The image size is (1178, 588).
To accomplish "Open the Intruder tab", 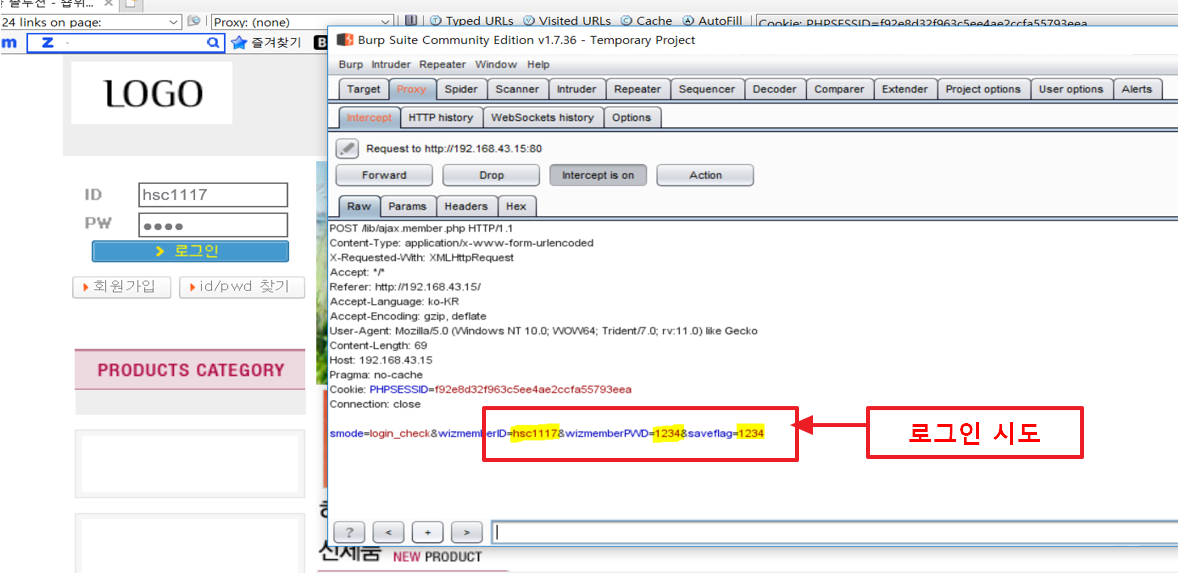I will coord(576,89).
